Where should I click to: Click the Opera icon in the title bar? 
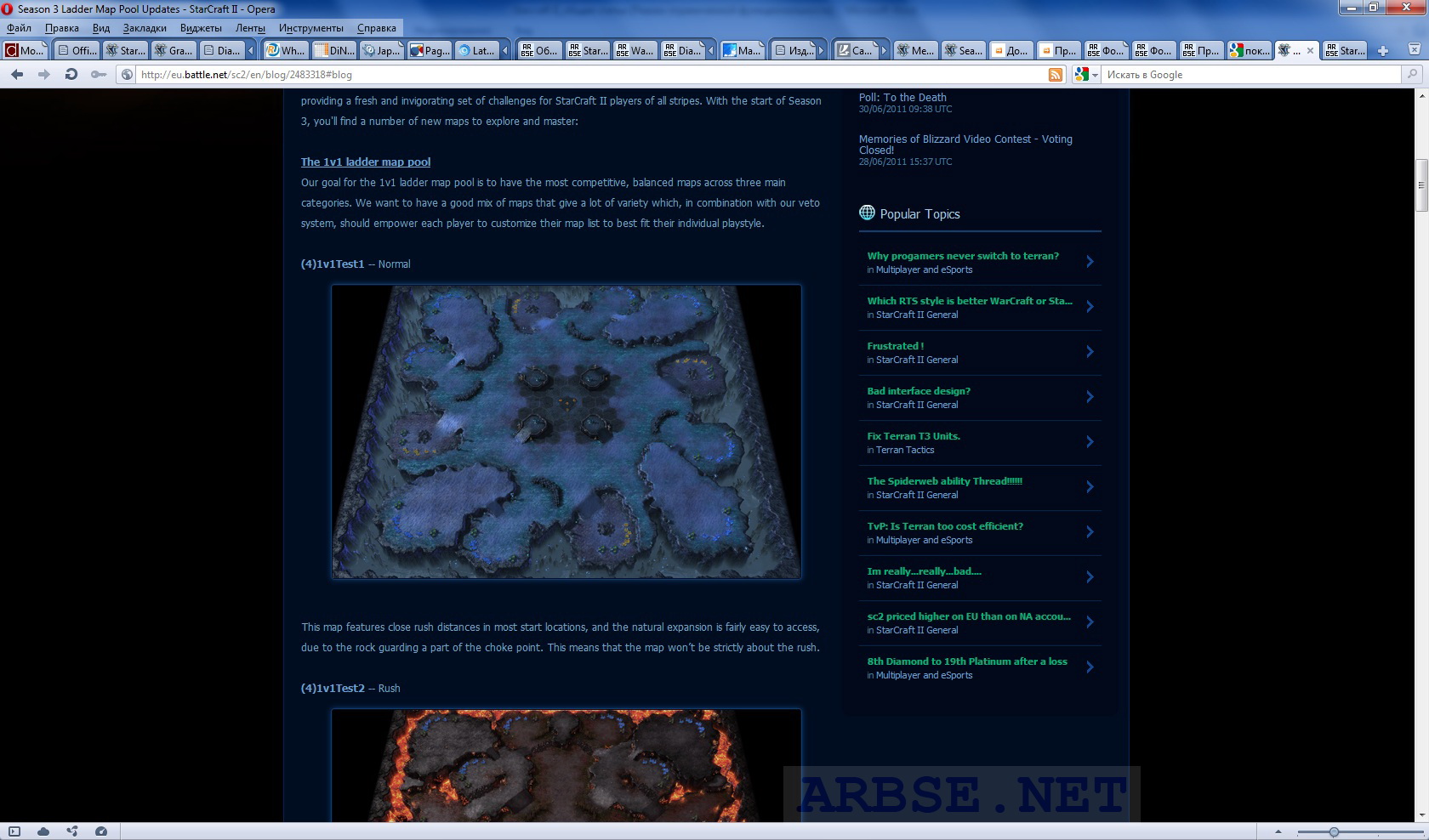[8, 9]
